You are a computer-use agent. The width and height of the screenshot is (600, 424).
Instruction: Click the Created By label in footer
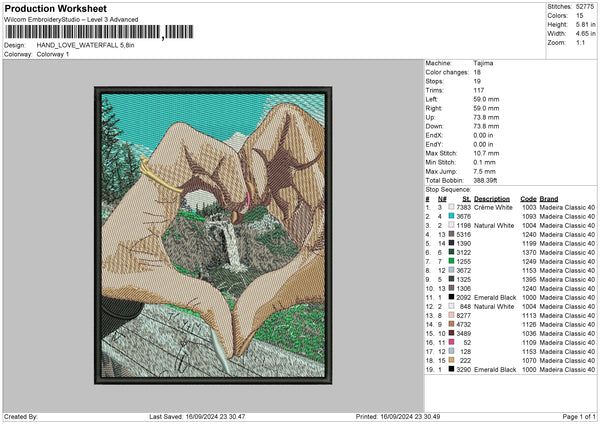(x=21, y=416)
